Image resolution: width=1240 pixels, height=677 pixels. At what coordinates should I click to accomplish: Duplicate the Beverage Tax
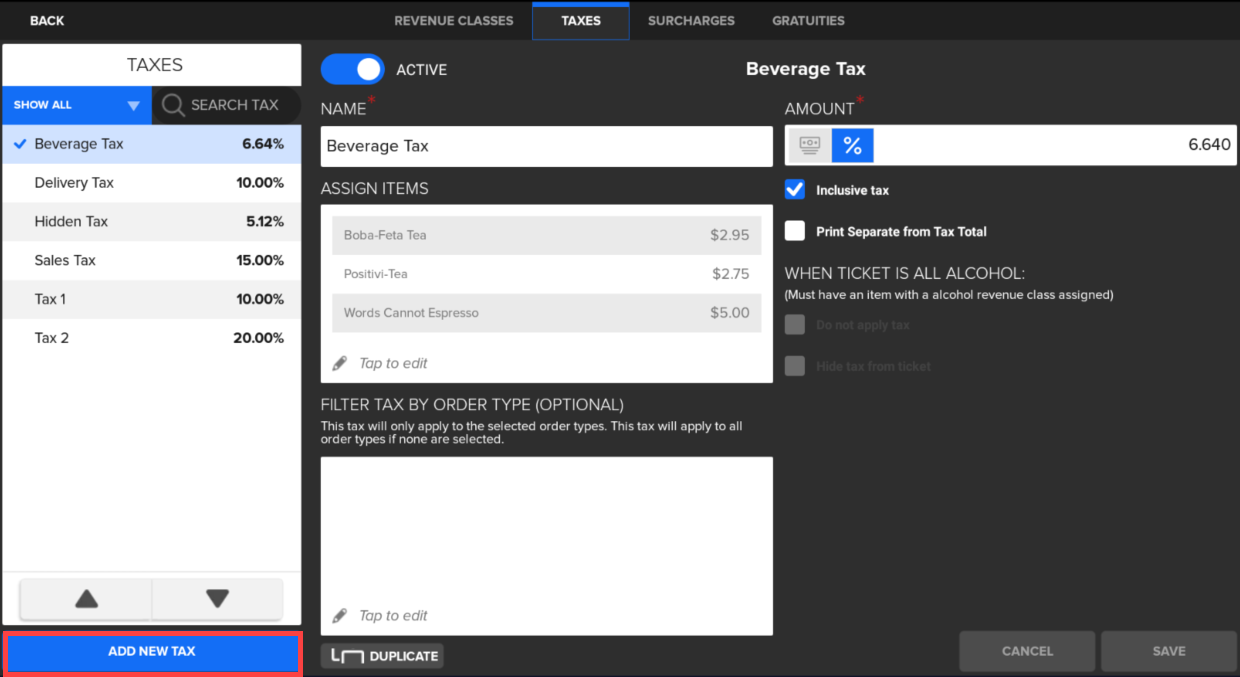tap(382, 656)
